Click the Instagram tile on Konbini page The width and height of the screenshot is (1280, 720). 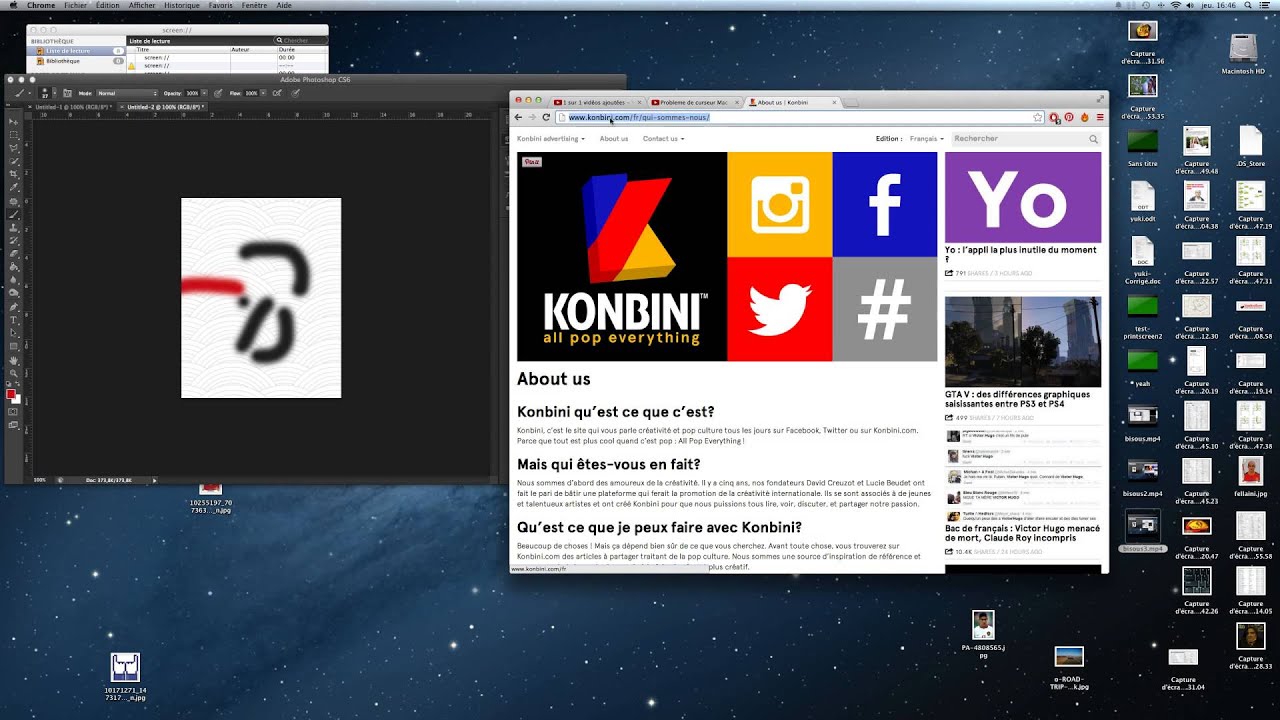click(x=779, y=204)
